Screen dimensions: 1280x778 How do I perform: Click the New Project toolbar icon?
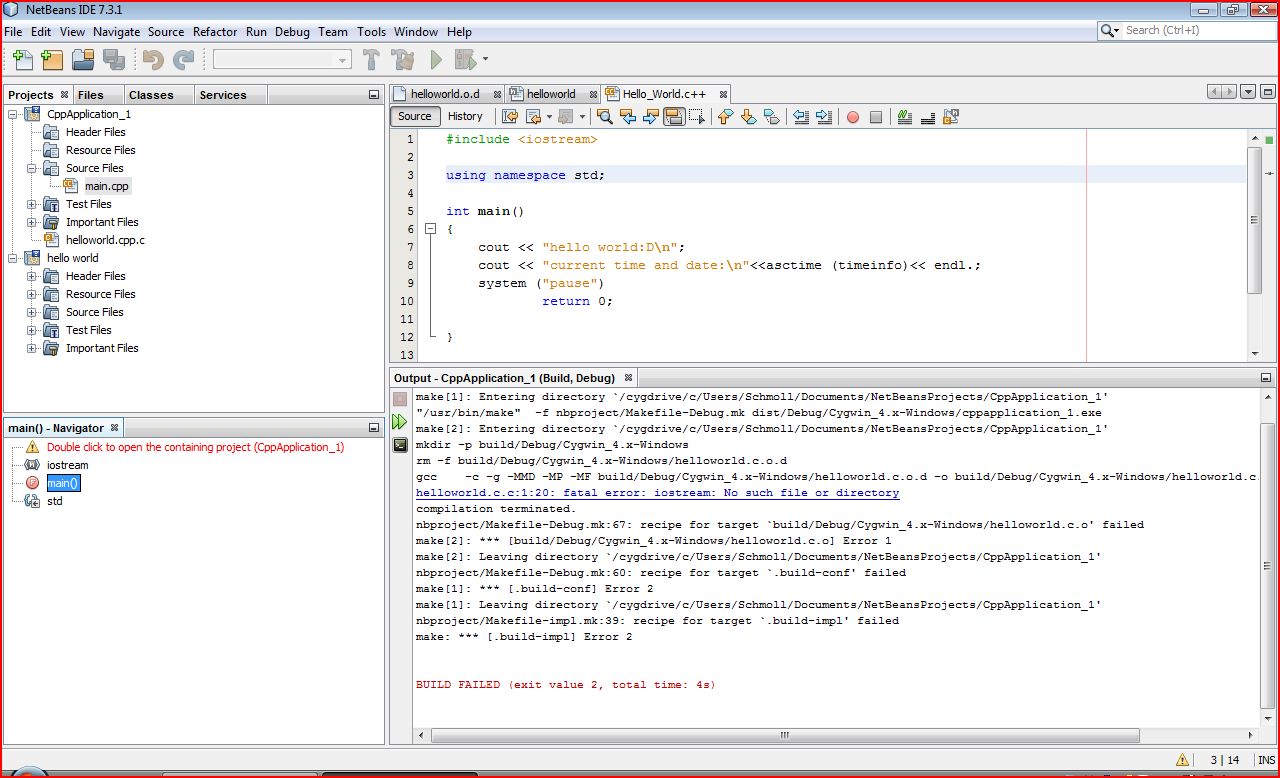[52, 60]
